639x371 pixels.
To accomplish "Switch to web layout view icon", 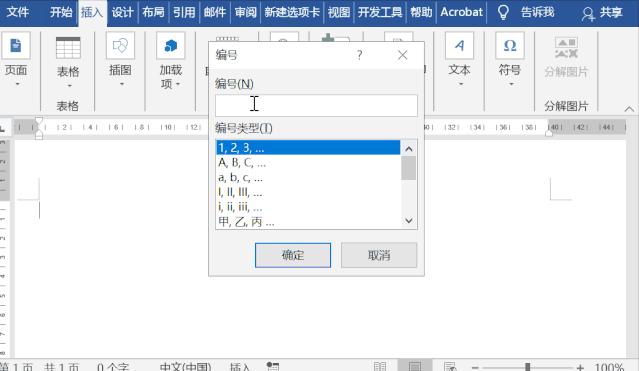I will 450,367.
